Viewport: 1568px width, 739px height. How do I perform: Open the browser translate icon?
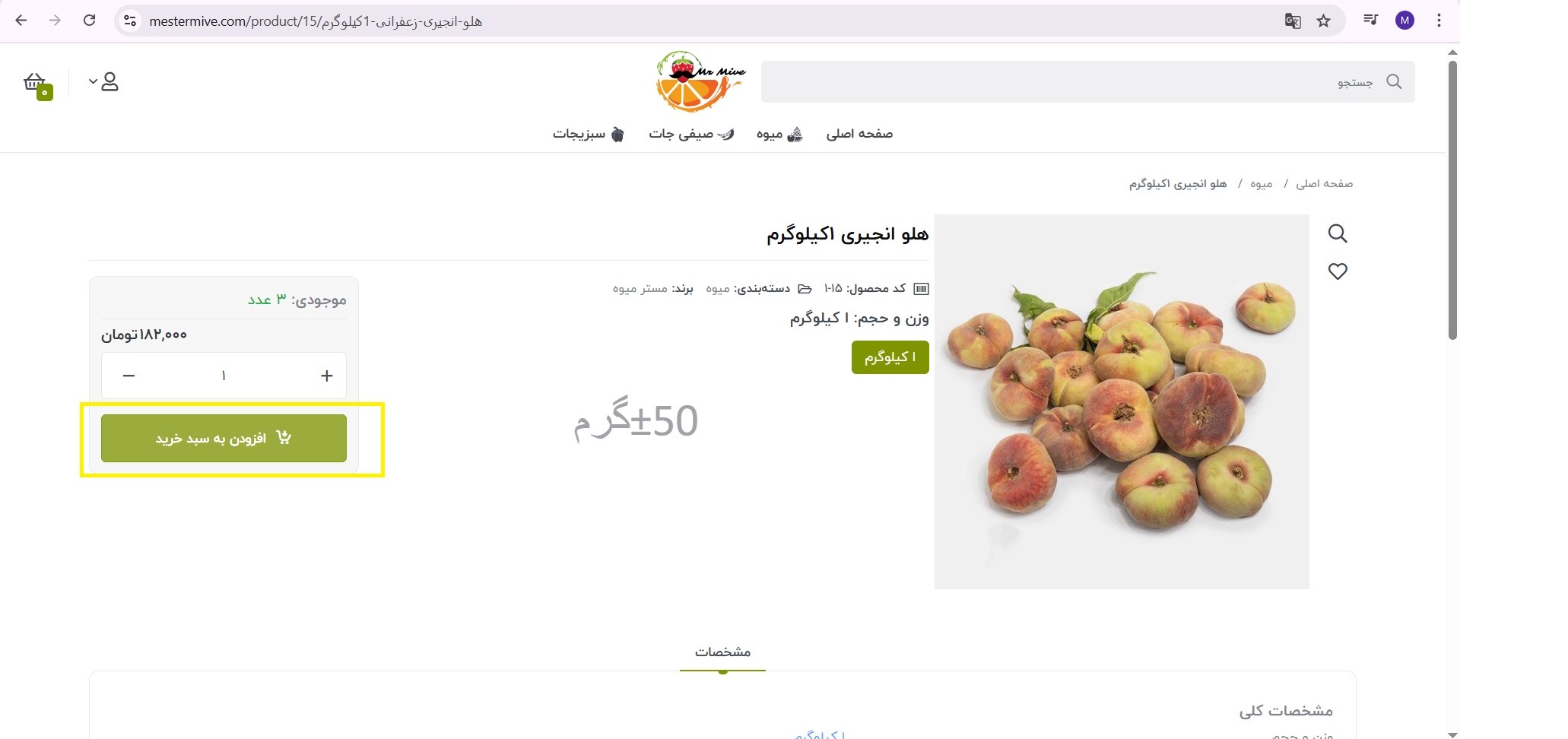click(x=1293, y=21)
